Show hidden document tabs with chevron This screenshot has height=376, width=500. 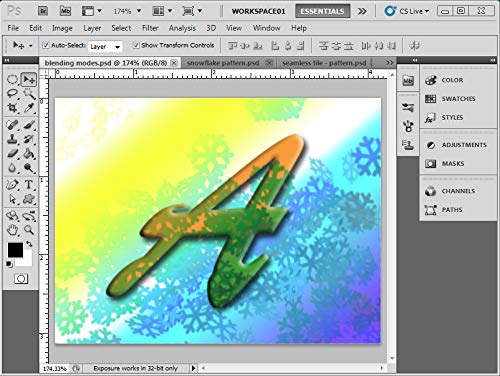tap(389, 63)
